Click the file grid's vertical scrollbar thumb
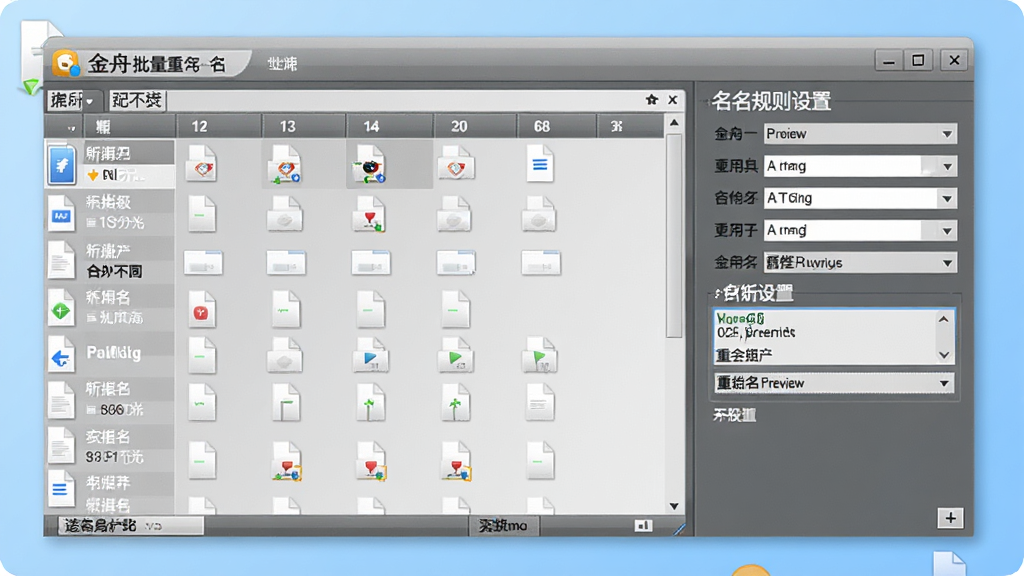Image resolution: width=1024 pixels, height=576 pixels. 674,235
